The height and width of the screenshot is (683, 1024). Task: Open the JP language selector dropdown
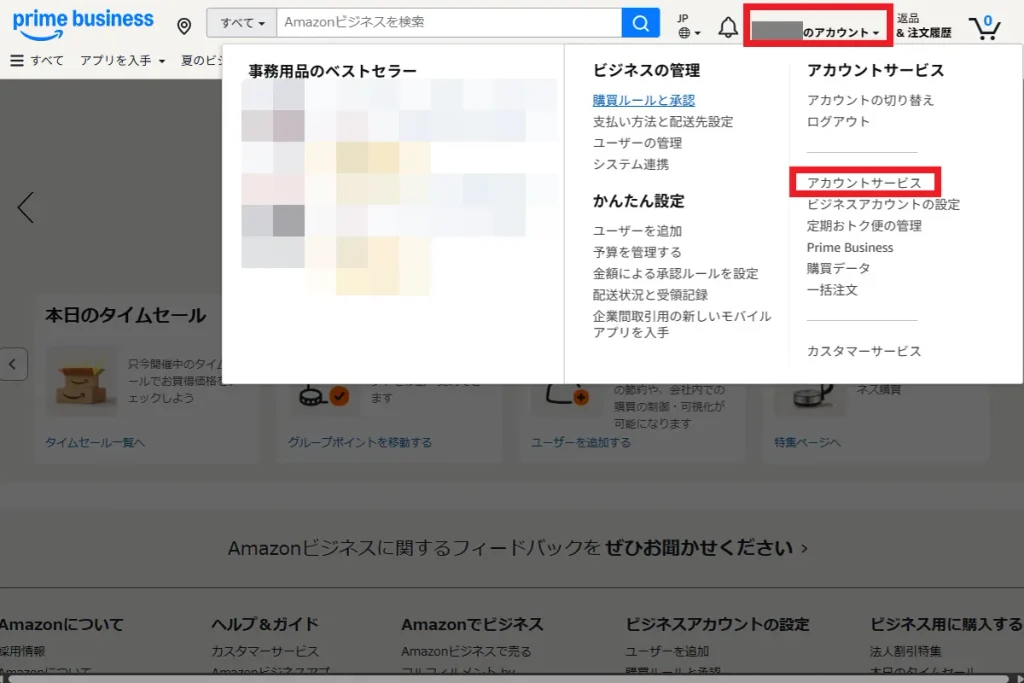click(689, 26)
